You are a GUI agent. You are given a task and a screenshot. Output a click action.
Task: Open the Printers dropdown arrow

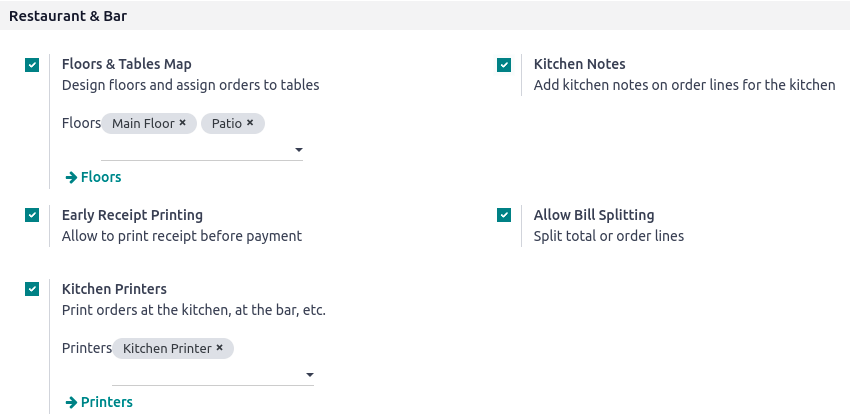coord(309,376)
